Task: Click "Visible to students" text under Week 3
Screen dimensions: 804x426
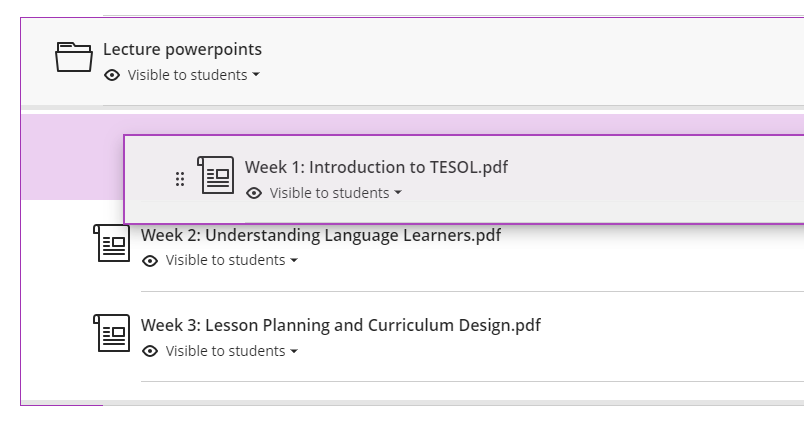Action: (225, 351)
